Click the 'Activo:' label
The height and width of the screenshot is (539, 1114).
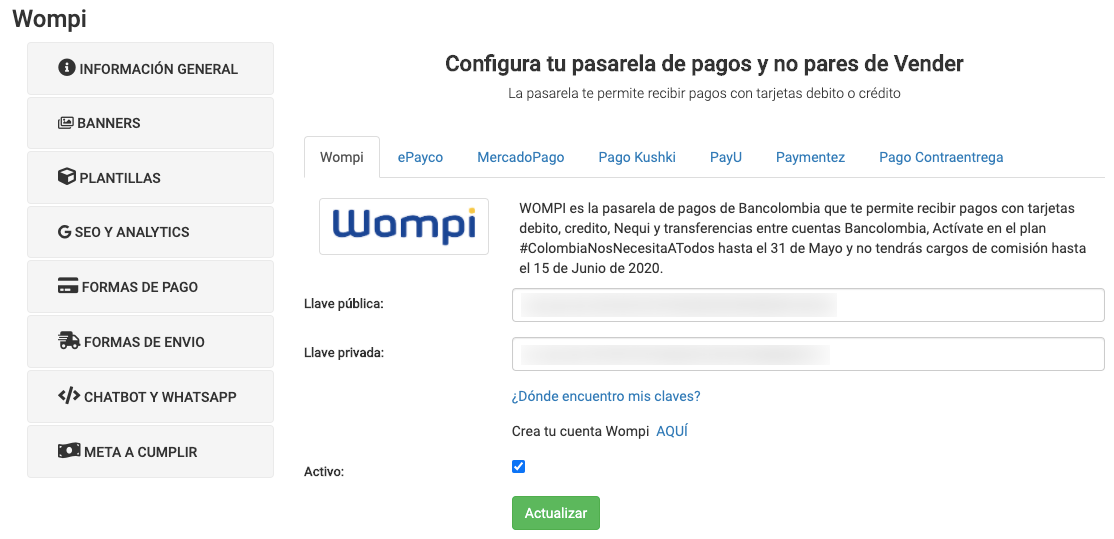pyautogui.click(x=324, y=471)
